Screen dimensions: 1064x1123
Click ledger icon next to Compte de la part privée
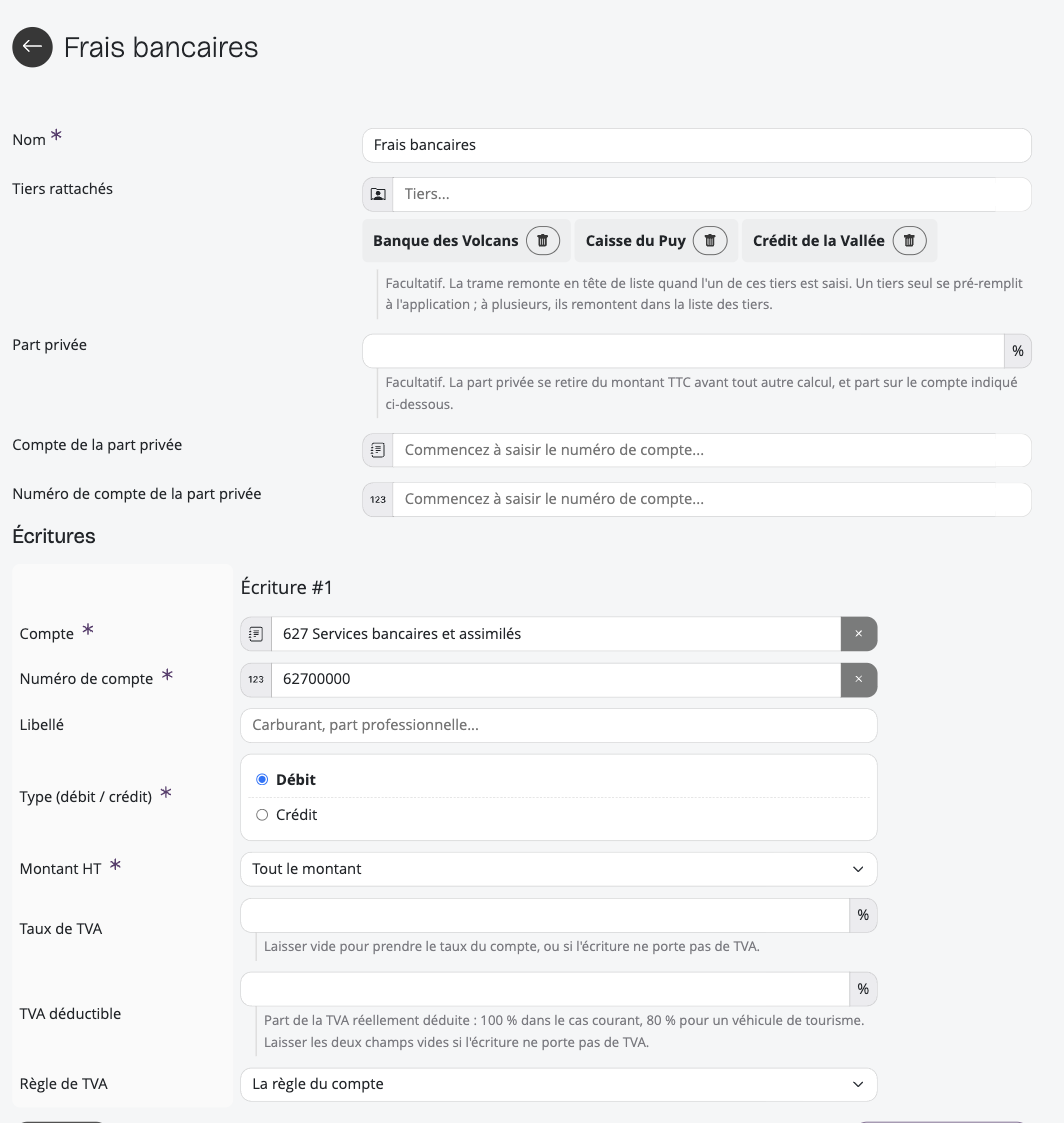coord(378,450)
